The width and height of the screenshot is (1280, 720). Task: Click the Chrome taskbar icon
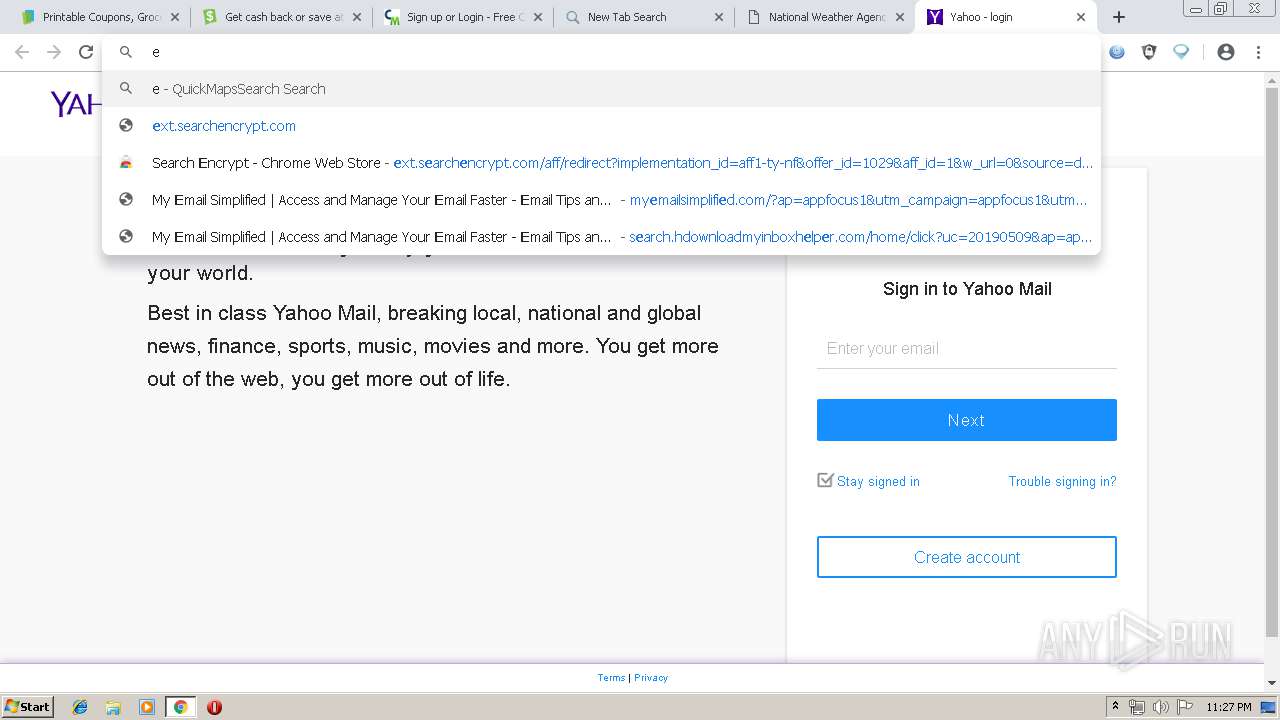[180, 707]
